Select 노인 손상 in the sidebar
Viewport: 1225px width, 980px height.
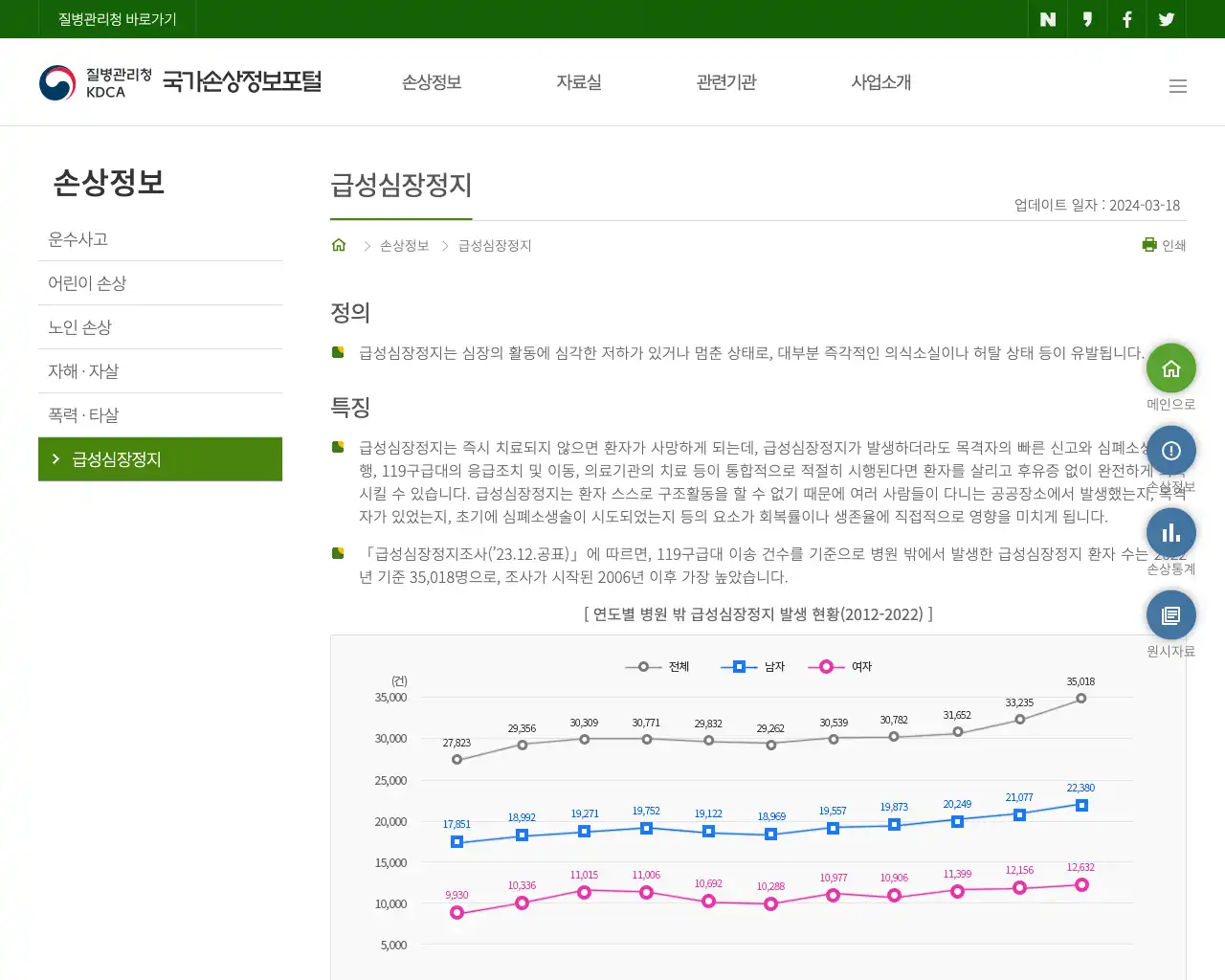click(x=160, y=327)
